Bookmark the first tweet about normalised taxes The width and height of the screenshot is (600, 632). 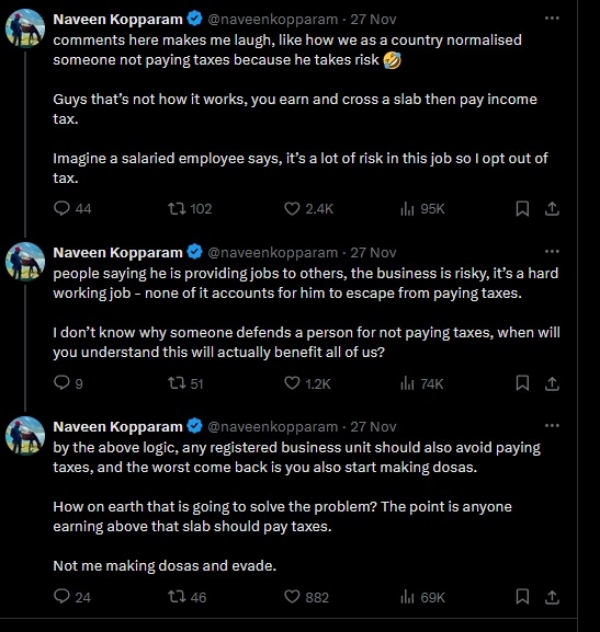click(521, 208)
